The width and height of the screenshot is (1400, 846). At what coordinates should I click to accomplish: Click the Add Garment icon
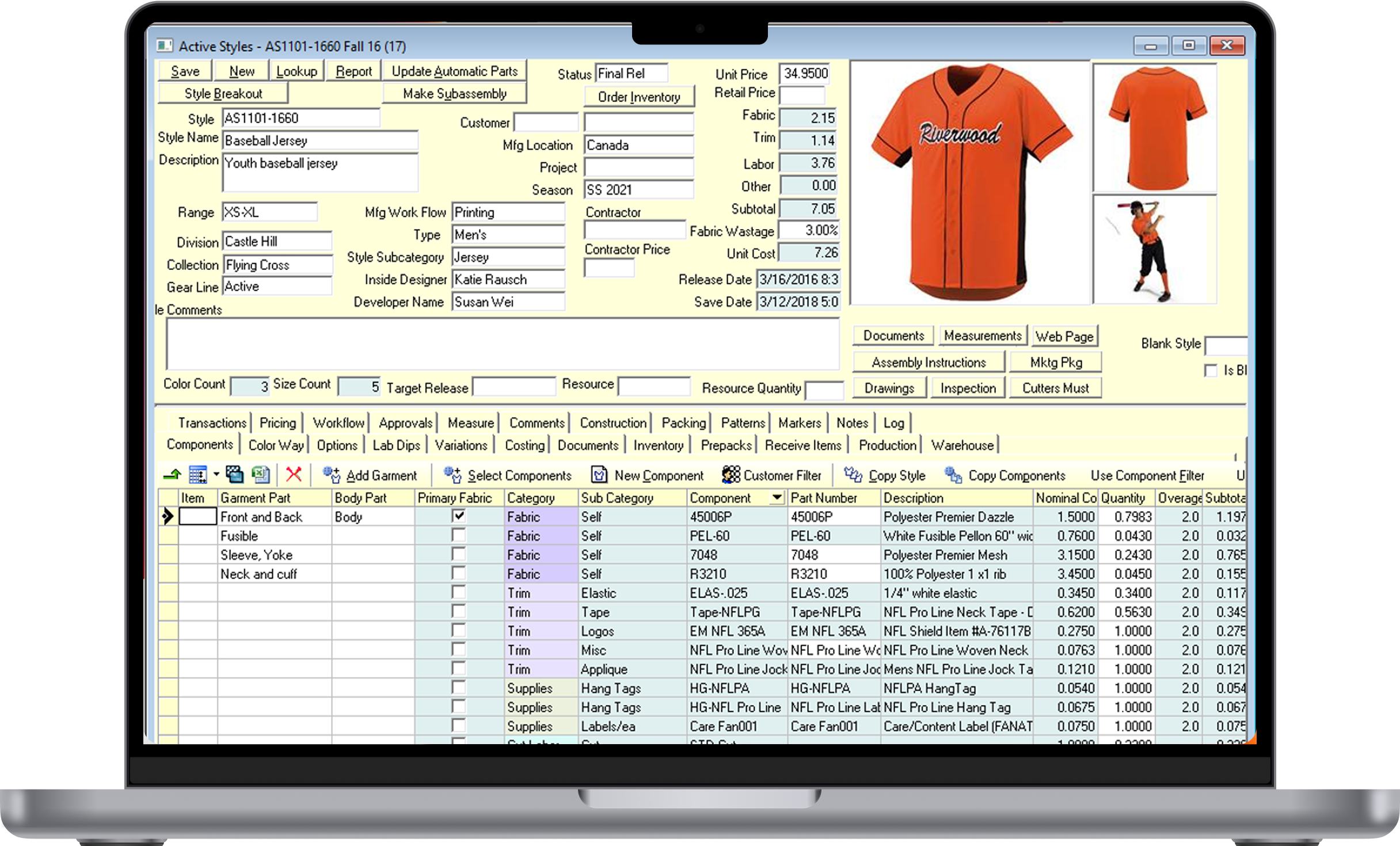(x=332, y=475)
